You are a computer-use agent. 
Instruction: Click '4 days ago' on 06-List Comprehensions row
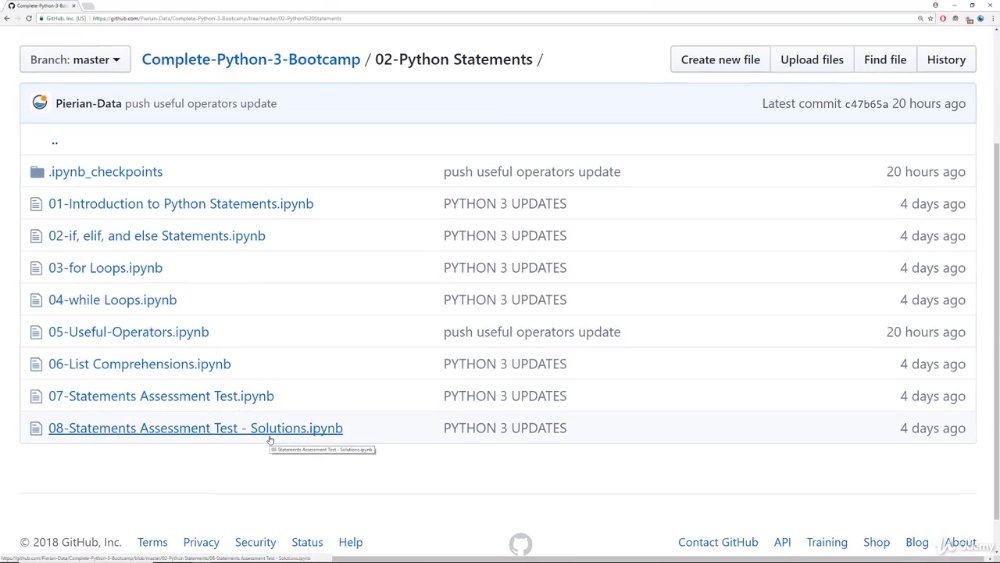click(932, 364)
